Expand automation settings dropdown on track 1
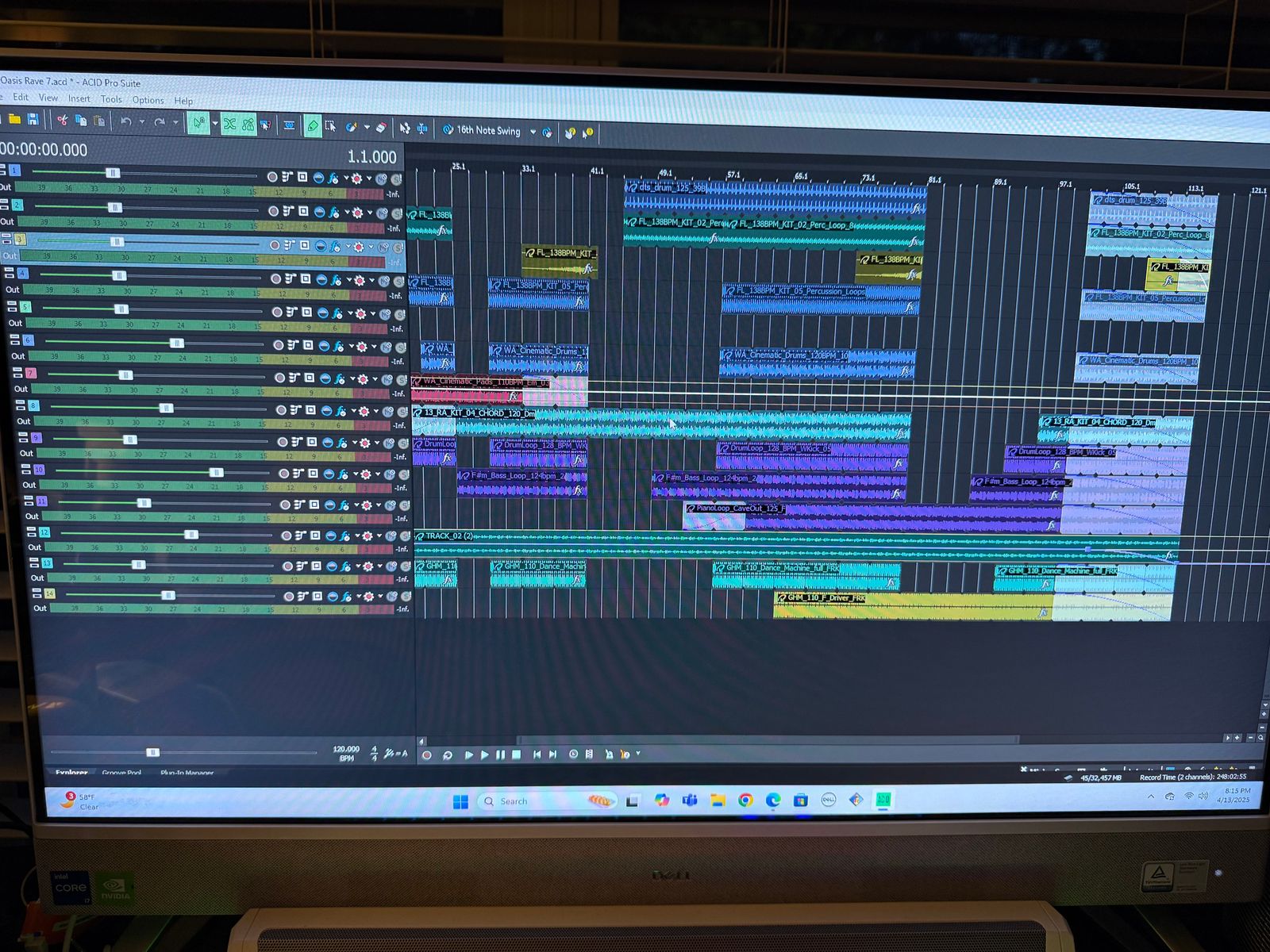 (x=368, y=178)
